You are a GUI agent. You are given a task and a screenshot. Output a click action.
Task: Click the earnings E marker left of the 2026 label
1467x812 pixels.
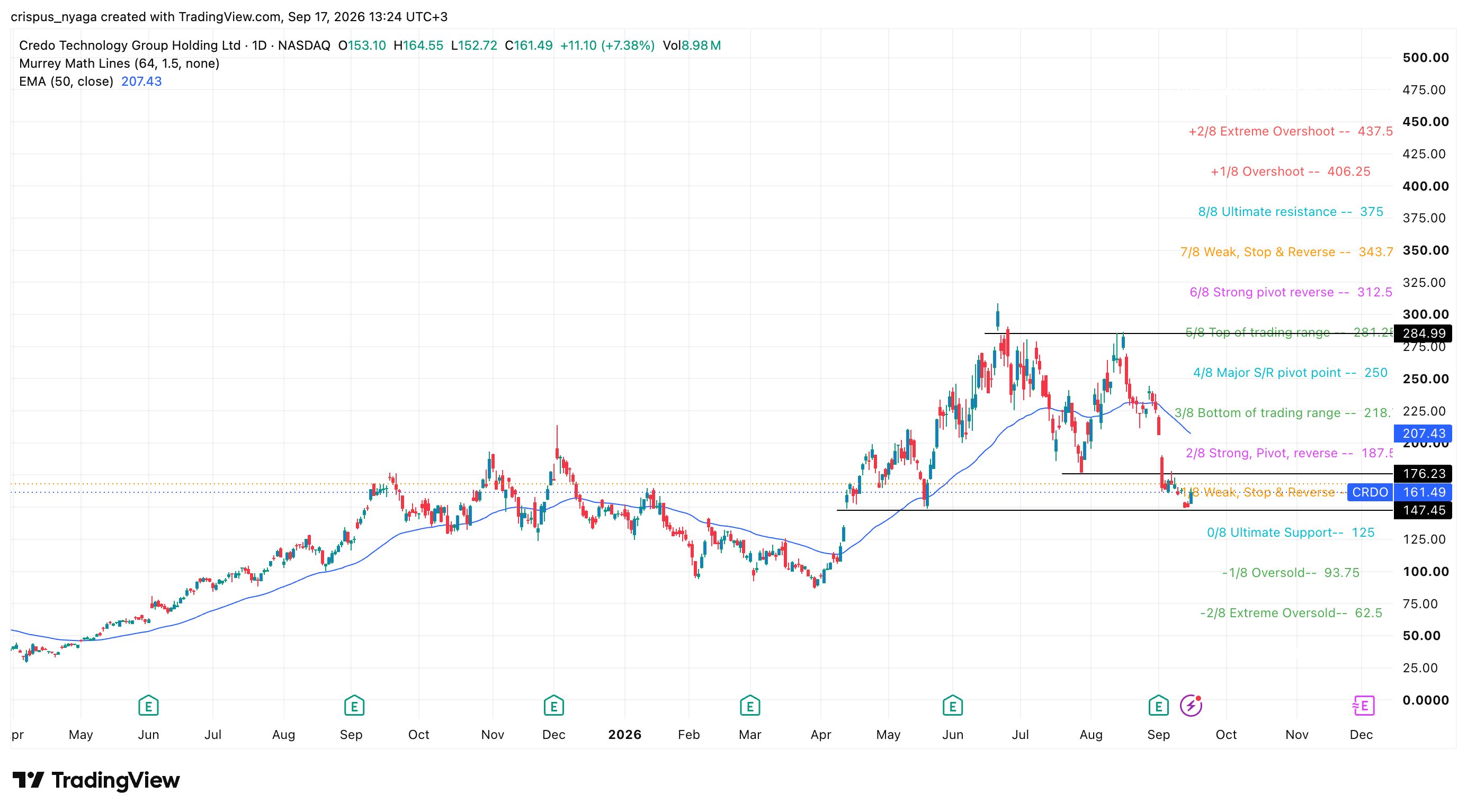pyautogui.click(x=553, y=706)
